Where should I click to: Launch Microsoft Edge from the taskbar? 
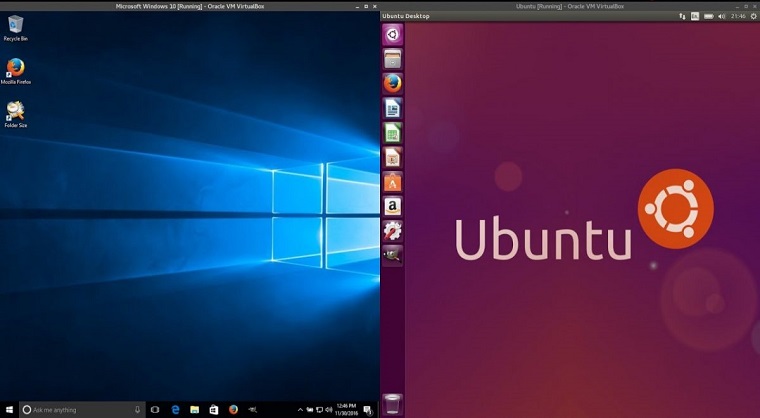(175, 410)
